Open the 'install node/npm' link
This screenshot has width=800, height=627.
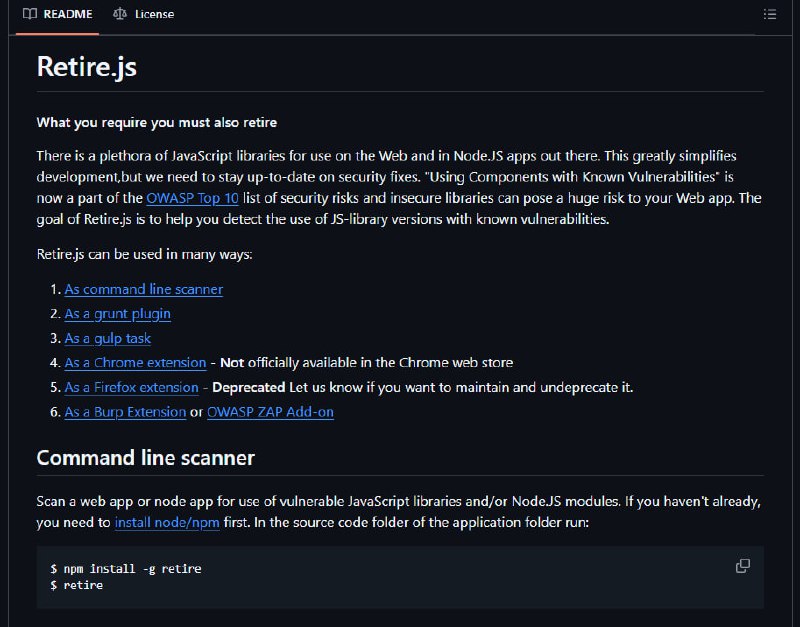coord(167,522)
